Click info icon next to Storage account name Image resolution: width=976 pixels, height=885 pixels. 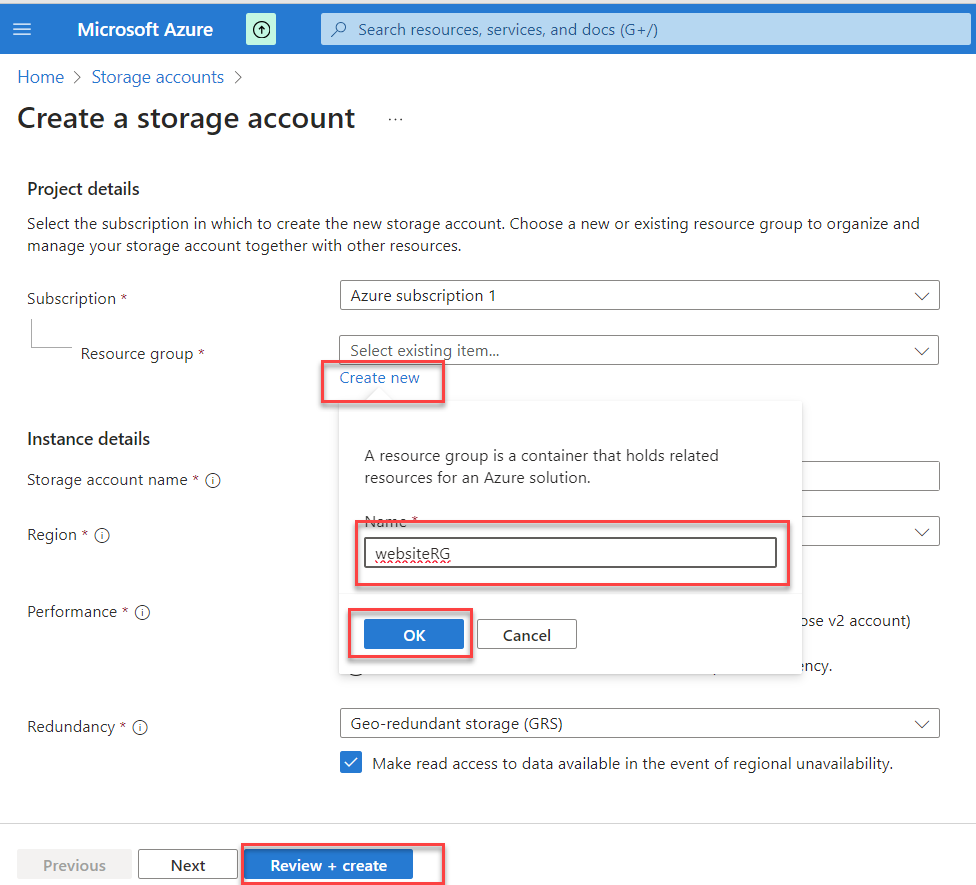213,481
